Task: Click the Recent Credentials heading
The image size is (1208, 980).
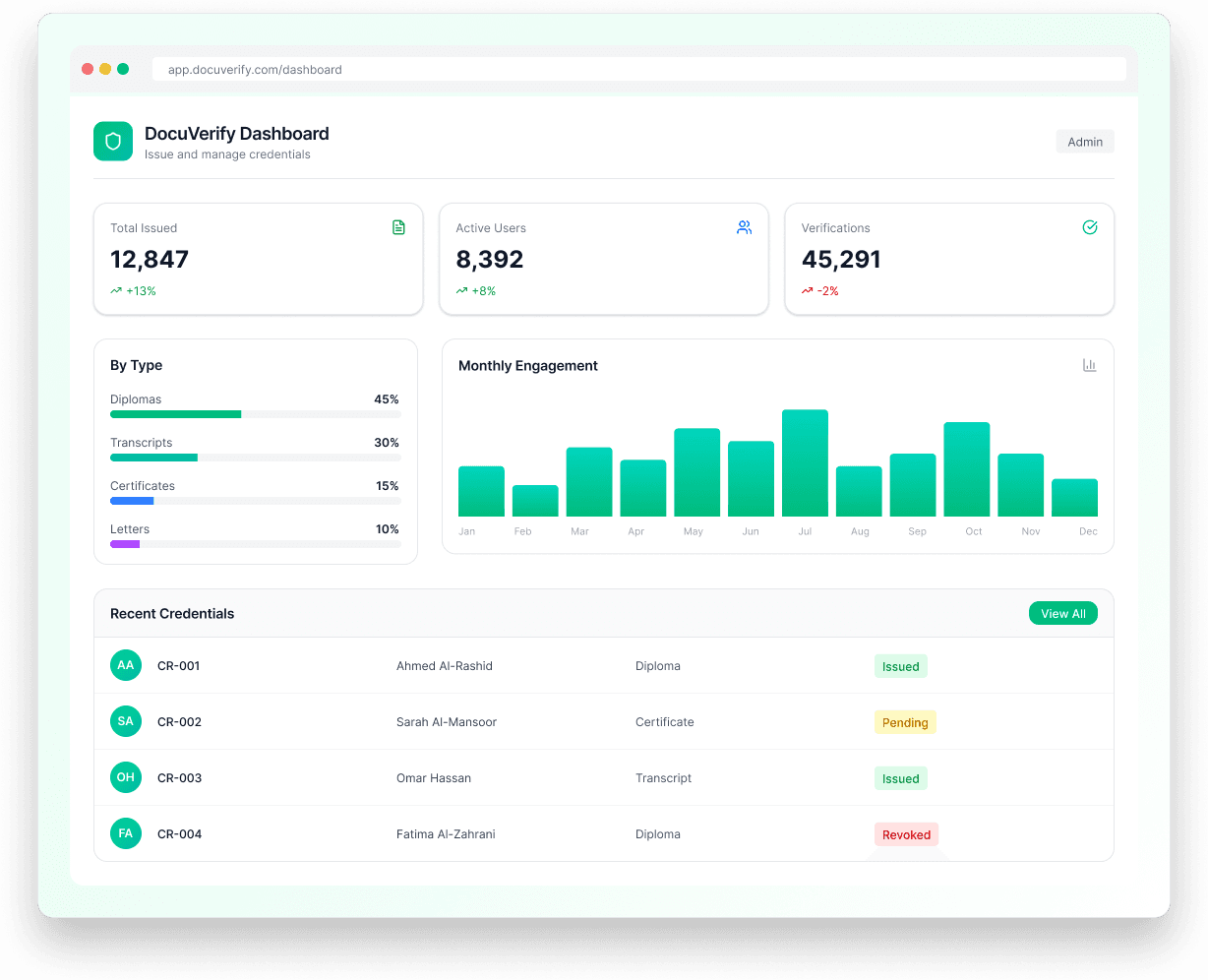Action: (172, 614)
